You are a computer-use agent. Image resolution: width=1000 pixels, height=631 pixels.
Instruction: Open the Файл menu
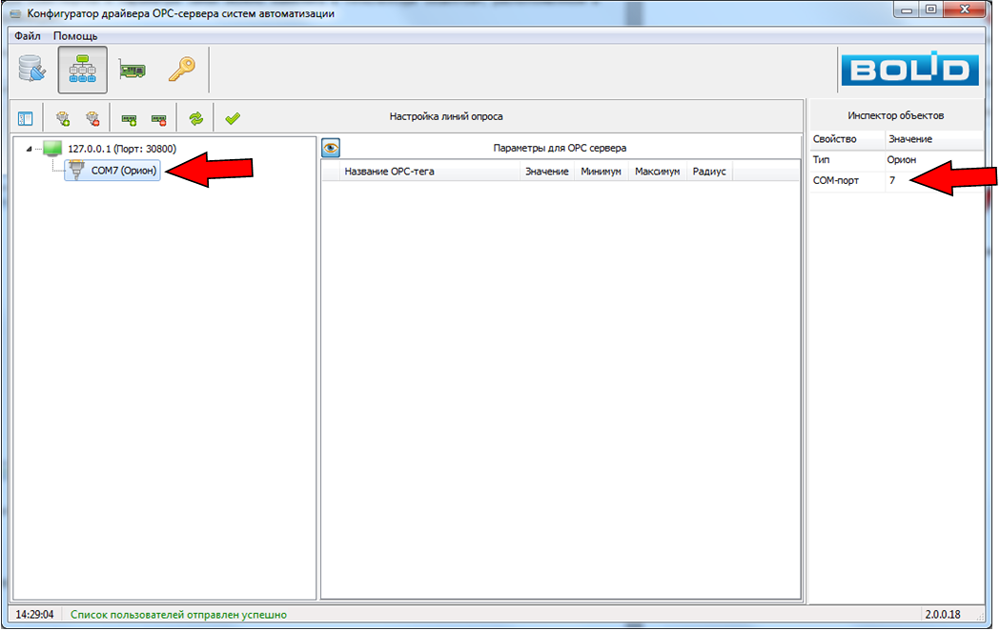coord(27,36)
